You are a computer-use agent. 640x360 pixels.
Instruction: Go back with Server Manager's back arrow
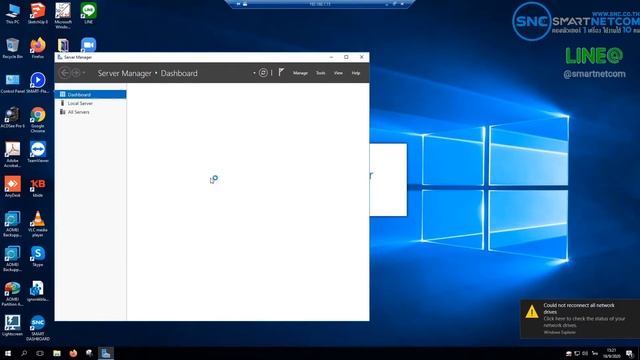64,73
